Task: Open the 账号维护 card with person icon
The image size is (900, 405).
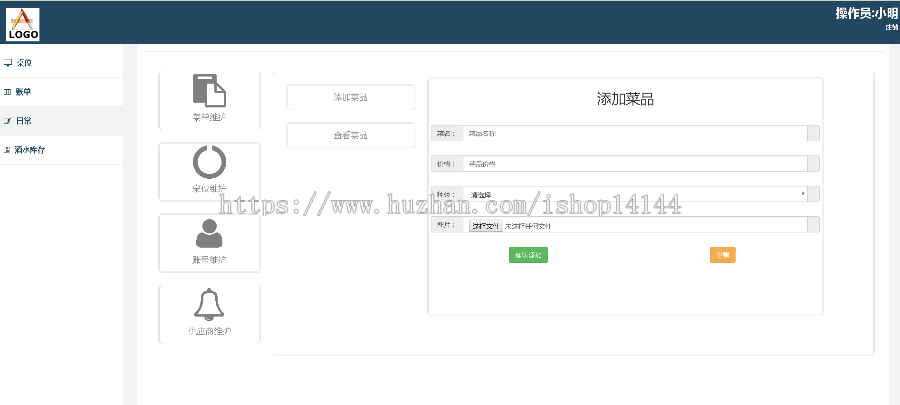Action: (x=209, y=243)
